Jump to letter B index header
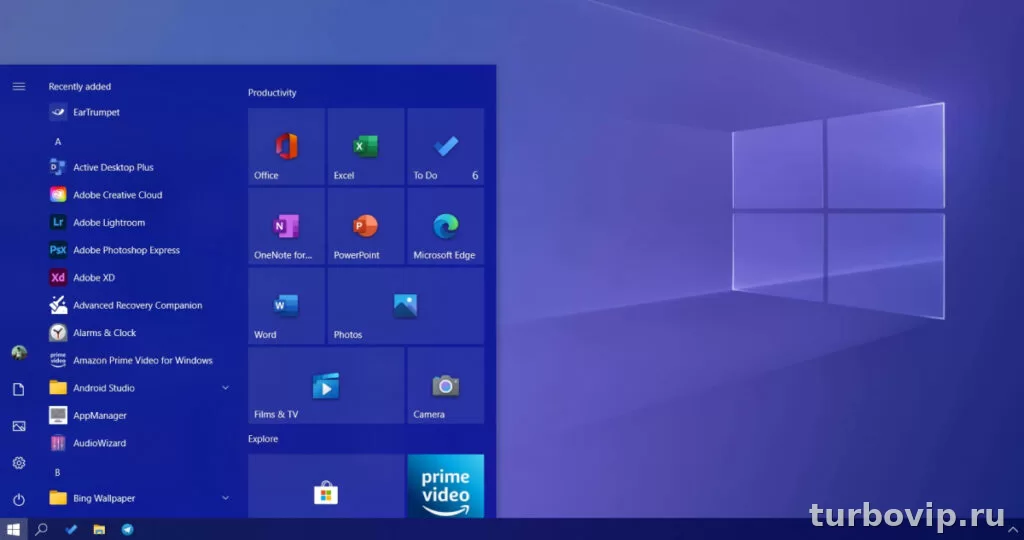Screen dimensions: 1024x540 pos(57,472)
